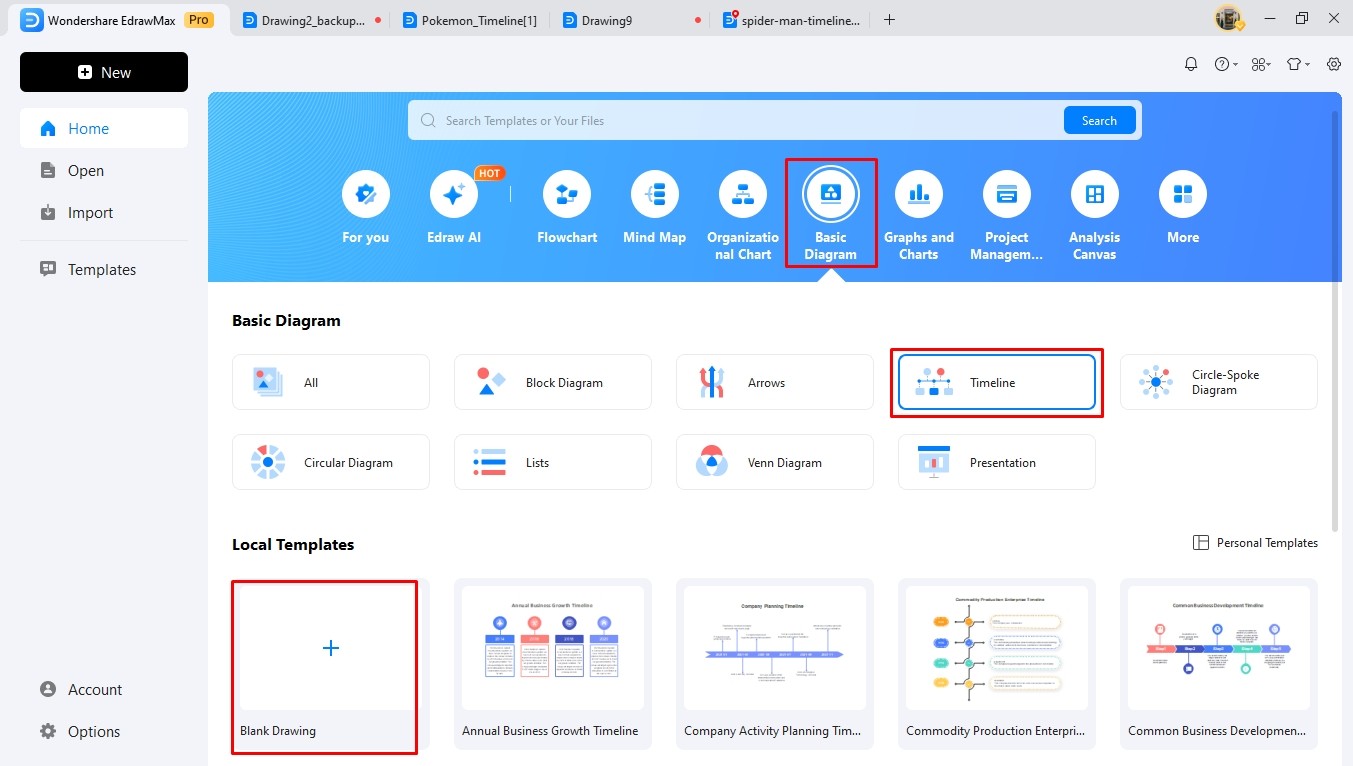
Task: Open the shirt-shaped theme dropdown
Action: 1298,64
